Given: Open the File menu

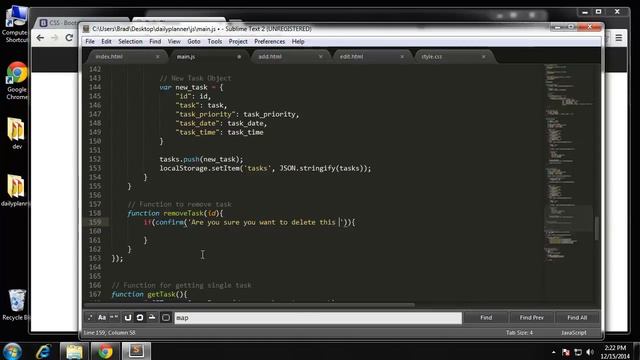Looking at the screenshot, I should (90, 41).
